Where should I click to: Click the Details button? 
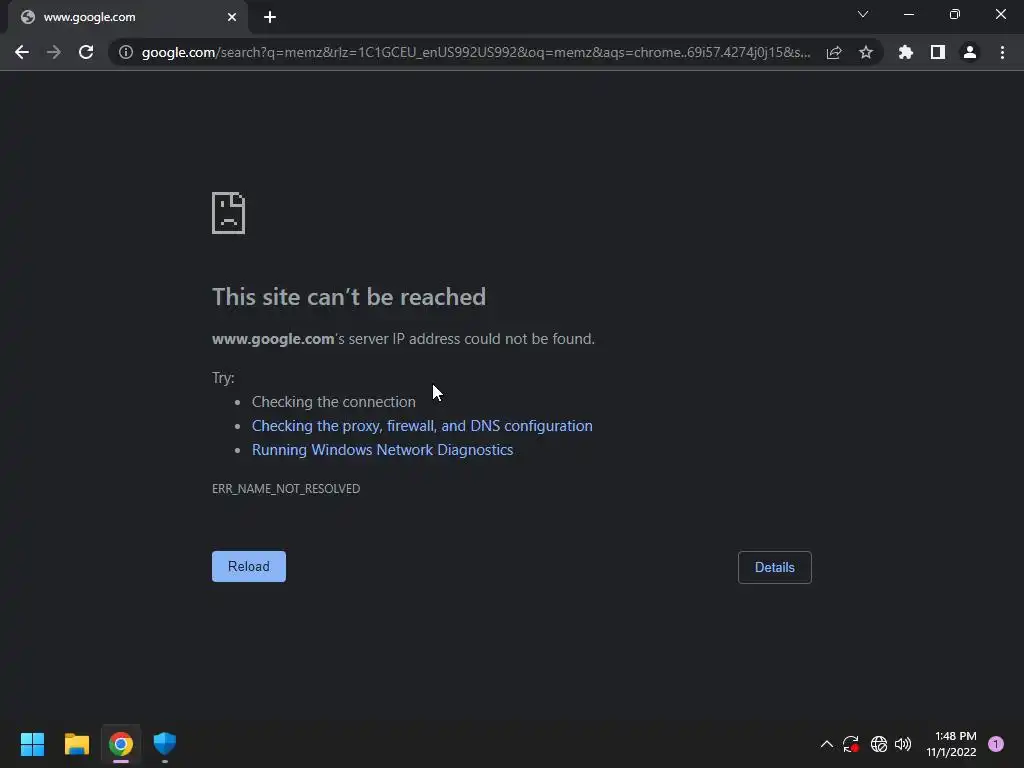(x=775, y=568)
